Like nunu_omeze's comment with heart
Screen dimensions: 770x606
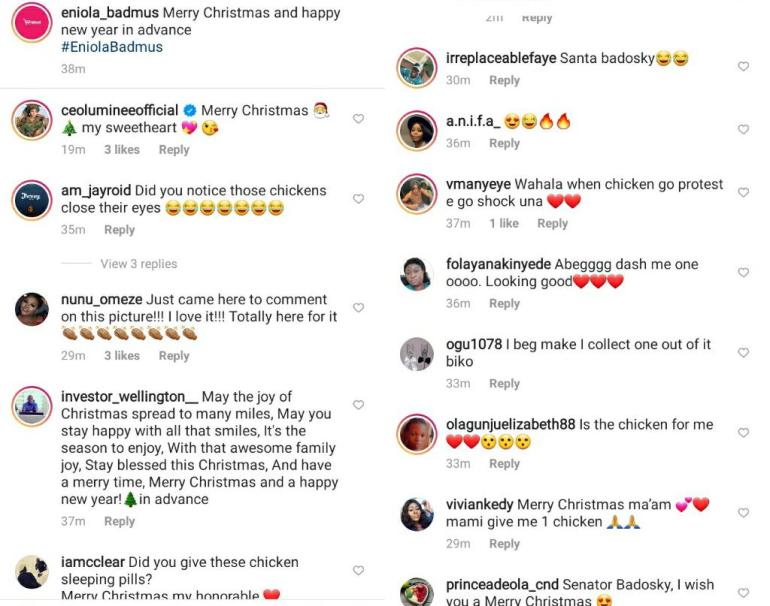[x=359, y=308]
